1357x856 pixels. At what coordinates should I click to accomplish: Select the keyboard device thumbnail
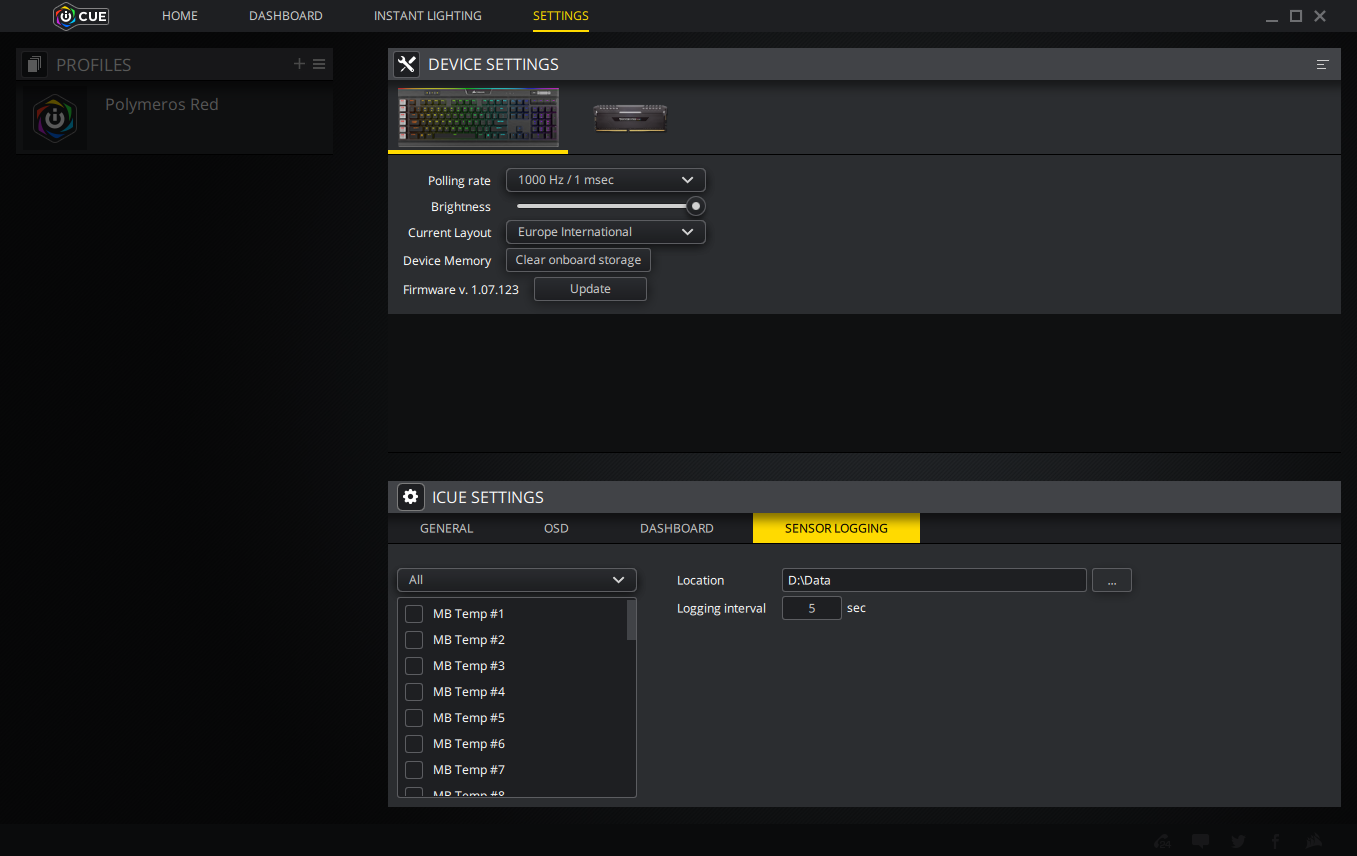478,118
